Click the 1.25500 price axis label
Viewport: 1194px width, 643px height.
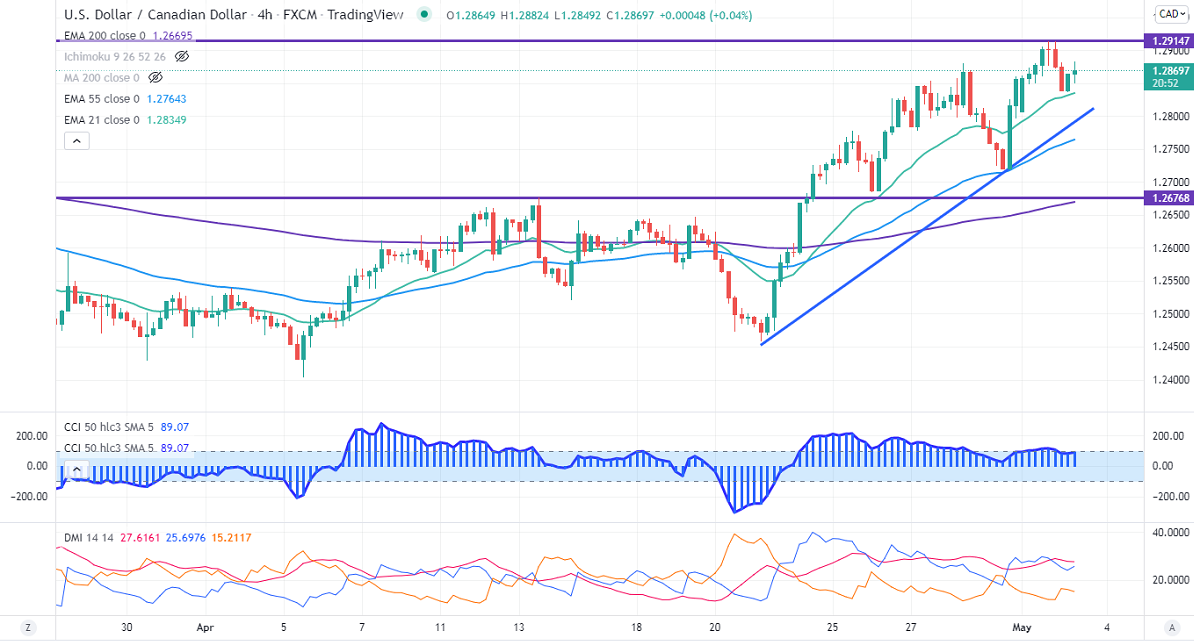[x=1170, y=281]
